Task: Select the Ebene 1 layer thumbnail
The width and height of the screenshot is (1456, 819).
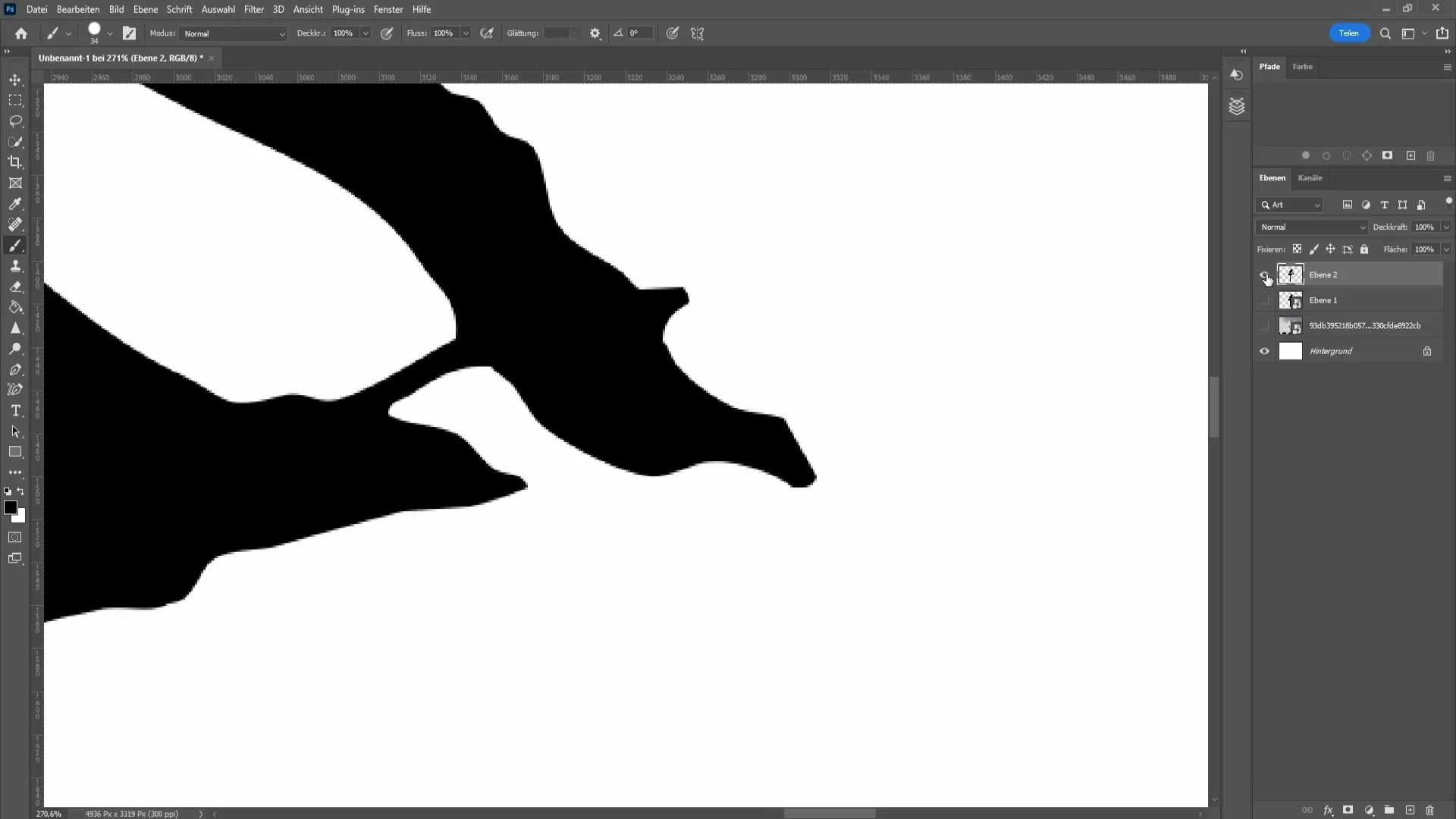Action: [1290, 300]
